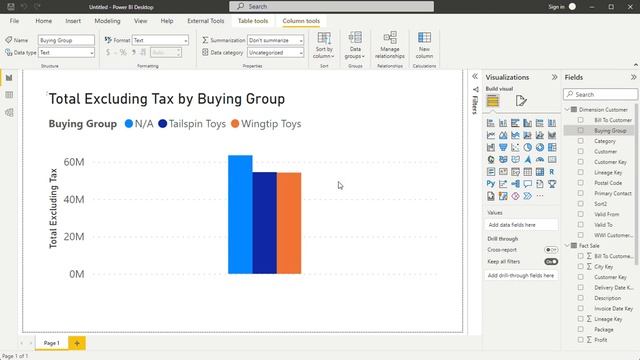Switch to the Table tools tab
The image size is (640, 360).
click(x=253, y=21)
